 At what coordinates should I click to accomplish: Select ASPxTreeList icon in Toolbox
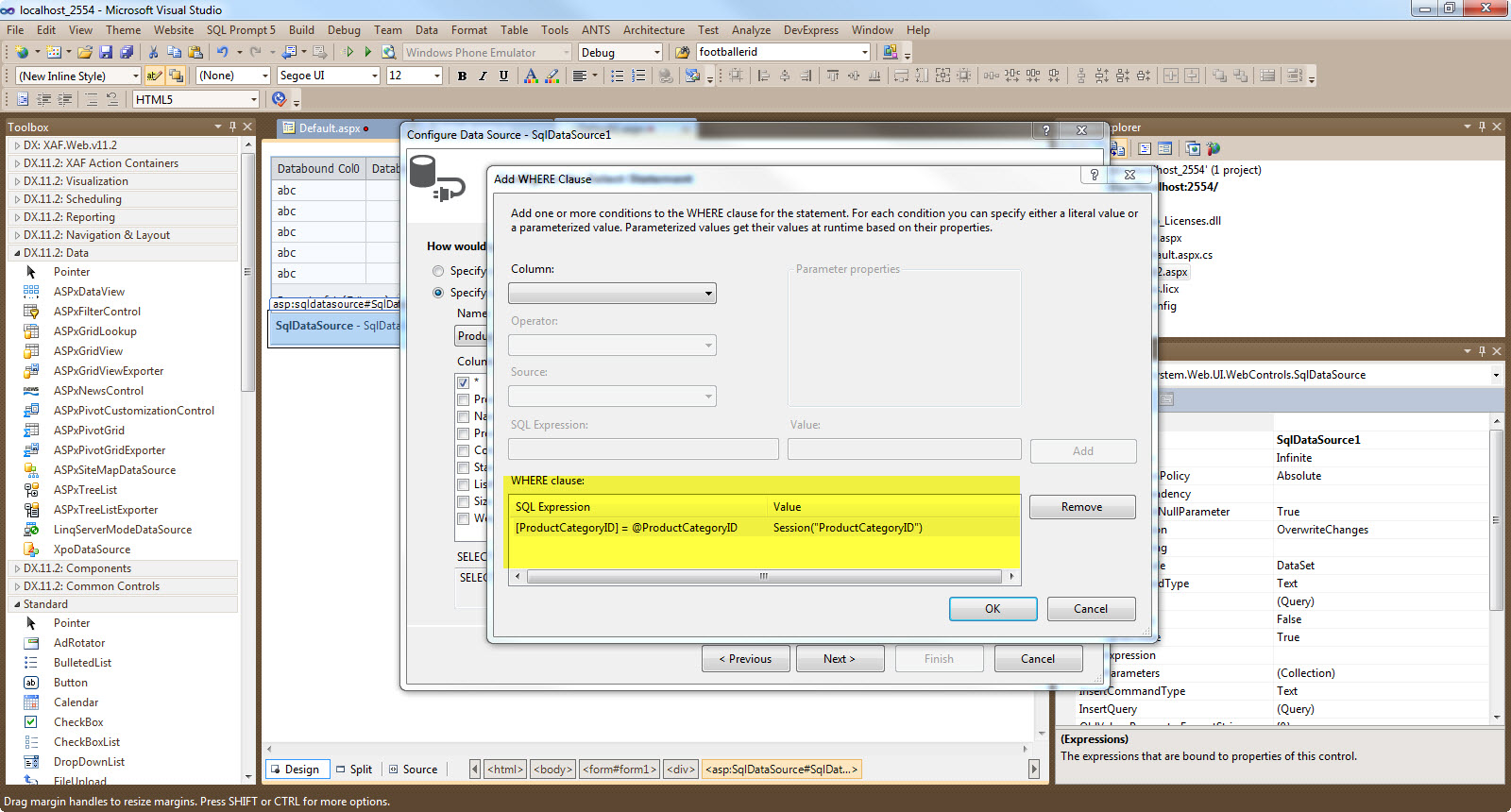tap(31, 490)
